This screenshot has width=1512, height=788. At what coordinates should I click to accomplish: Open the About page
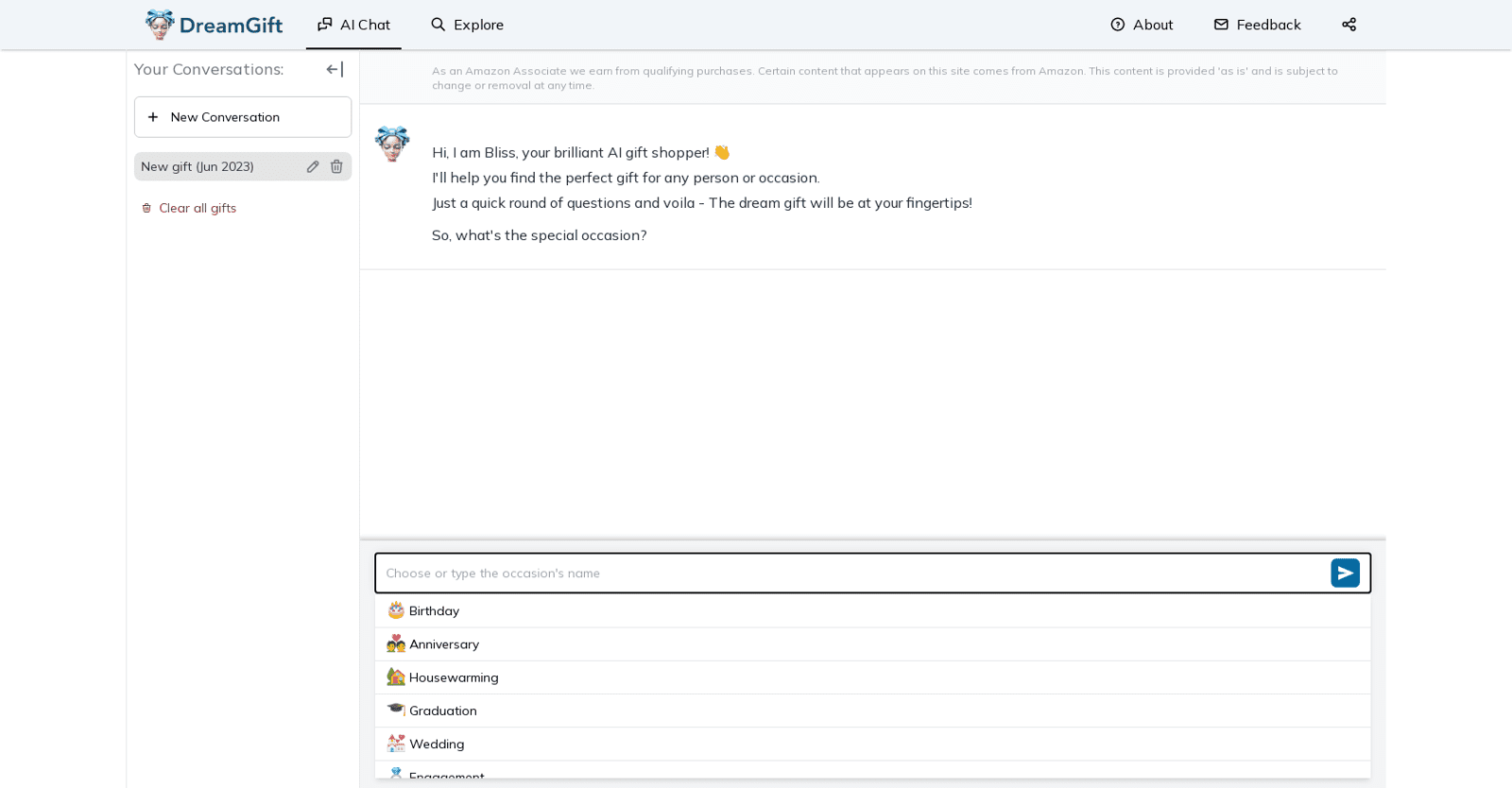click(1142, 25)
